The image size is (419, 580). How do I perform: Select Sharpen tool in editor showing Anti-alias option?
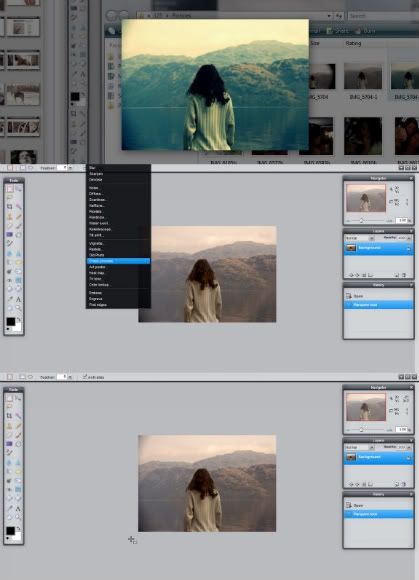pyautogui.click(x=18, y=463)
